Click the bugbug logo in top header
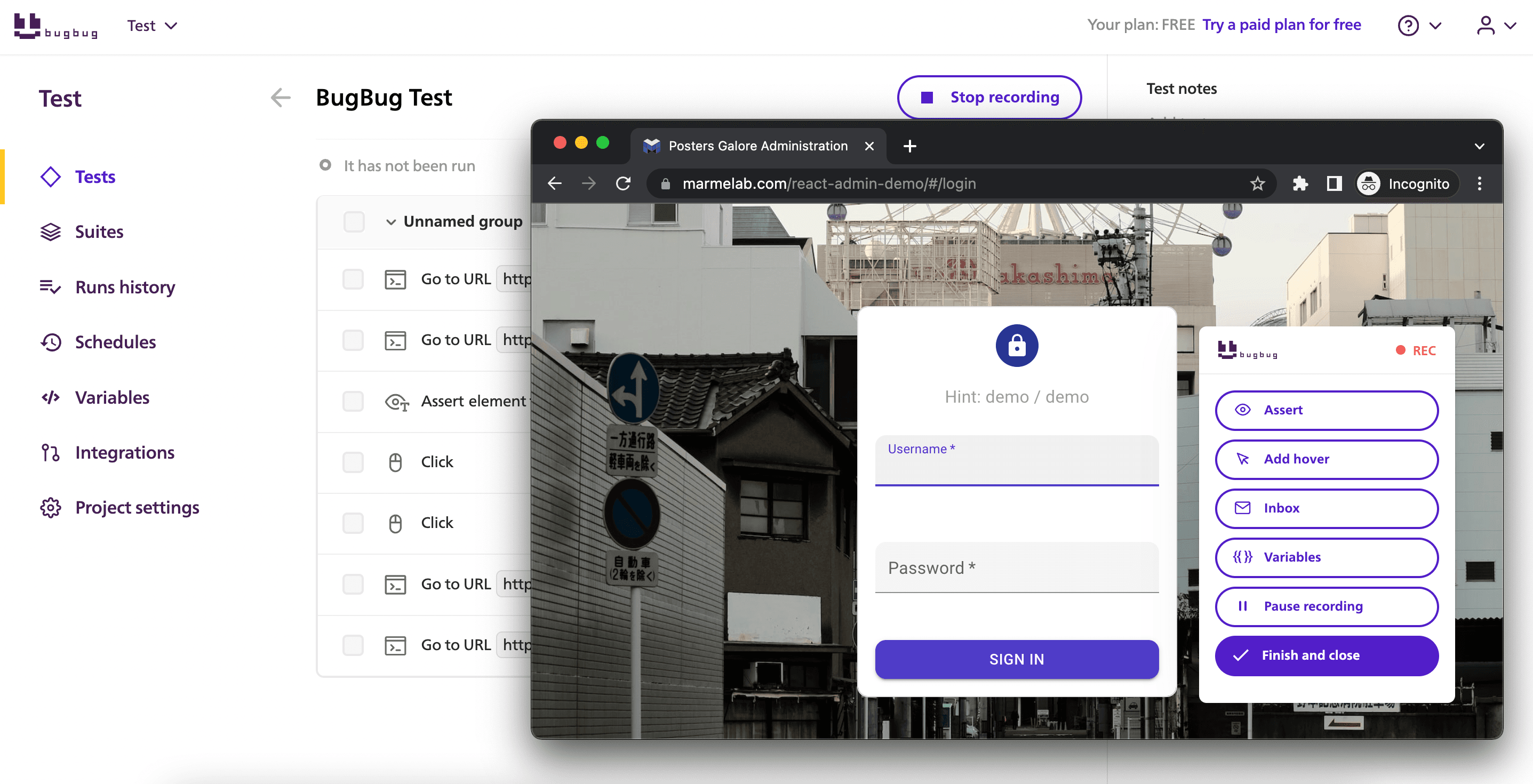The width and height of the screenshot is (1533, 784). point(55,26)
